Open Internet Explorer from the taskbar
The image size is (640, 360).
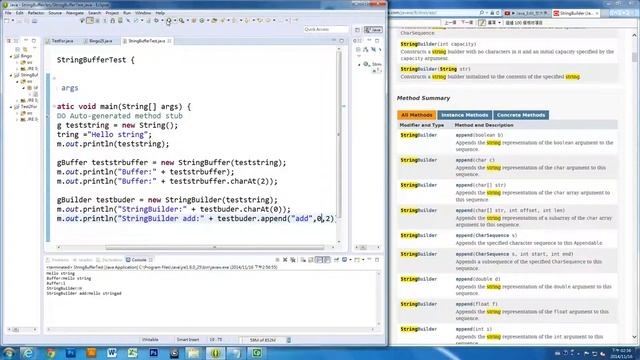[28, 353]
